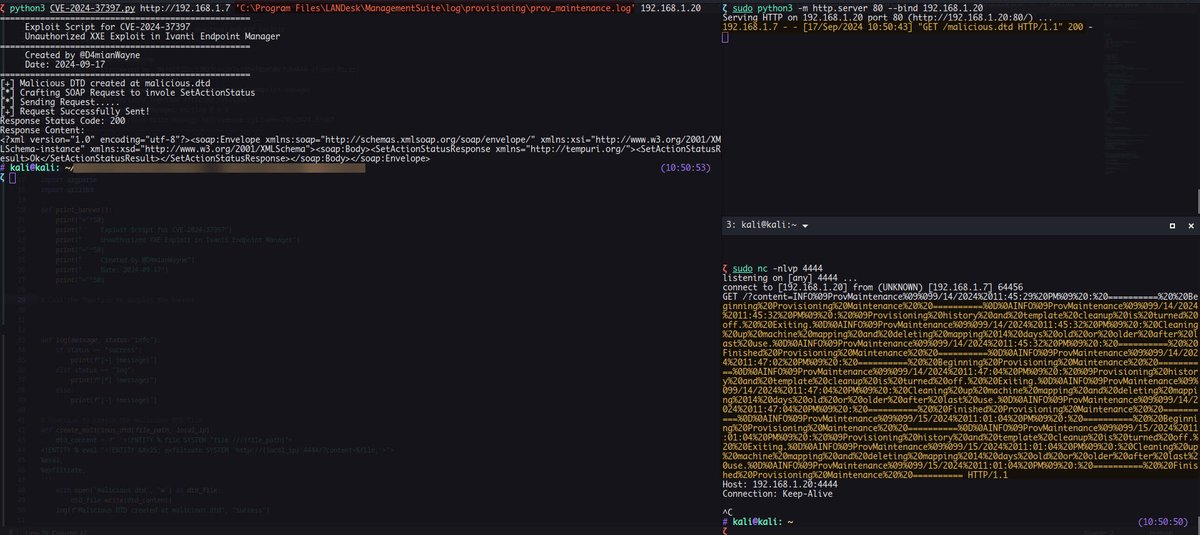Click the '(10:50:50)' timestamp in bottom-right pane

[x=1164, y=522]
